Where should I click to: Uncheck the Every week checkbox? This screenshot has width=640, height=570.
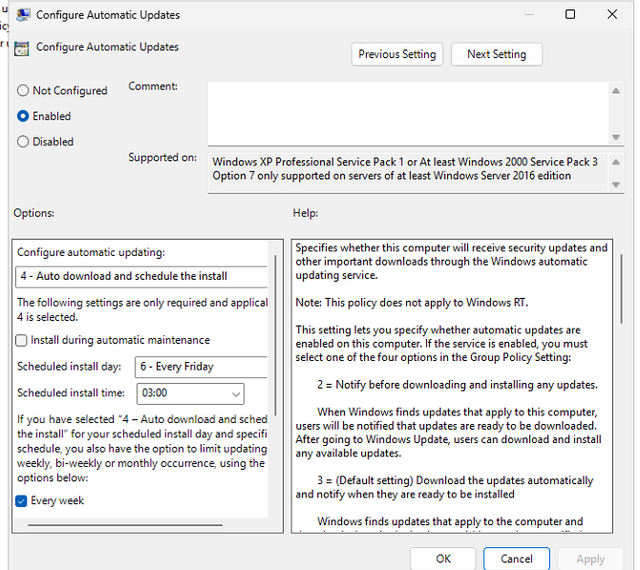click(21, 501)
